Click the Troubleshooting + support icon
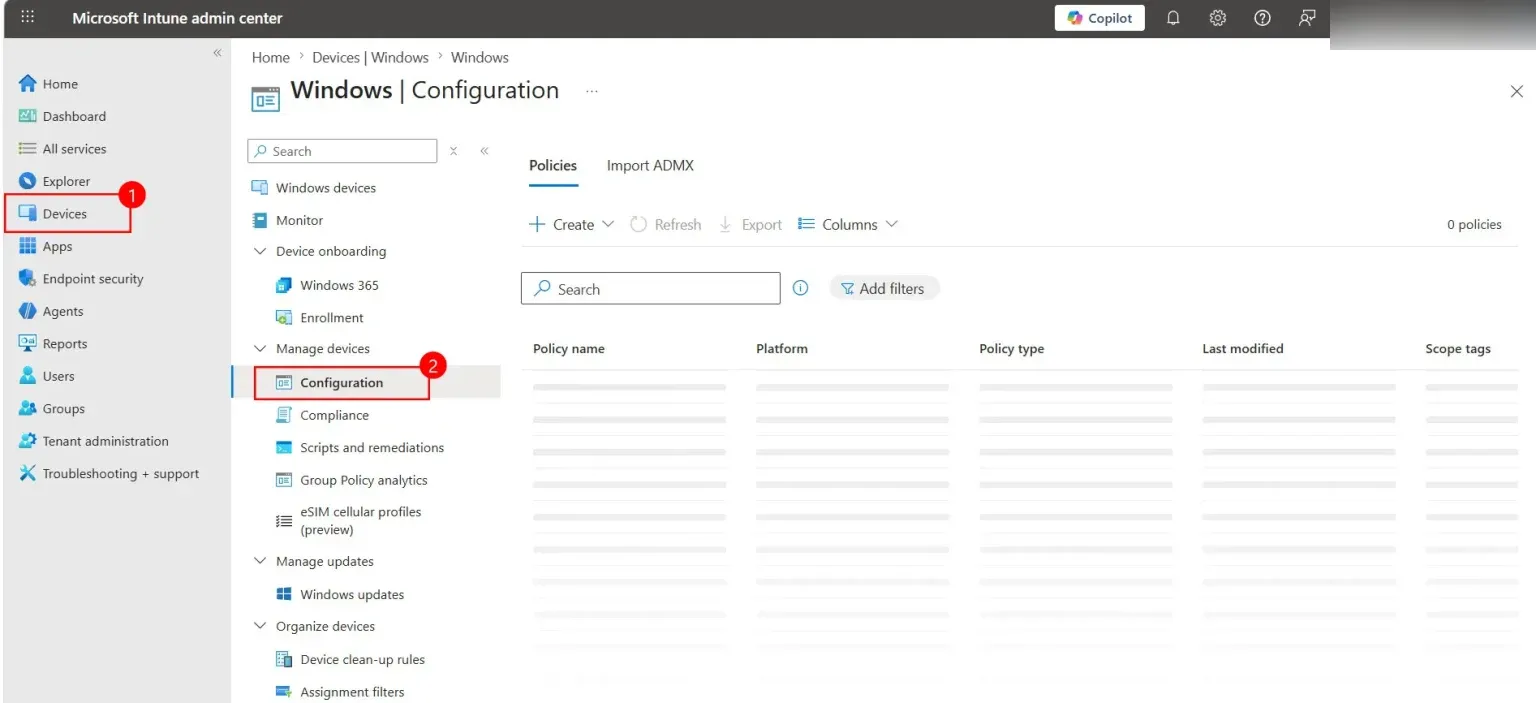 (x=27, y=473)
